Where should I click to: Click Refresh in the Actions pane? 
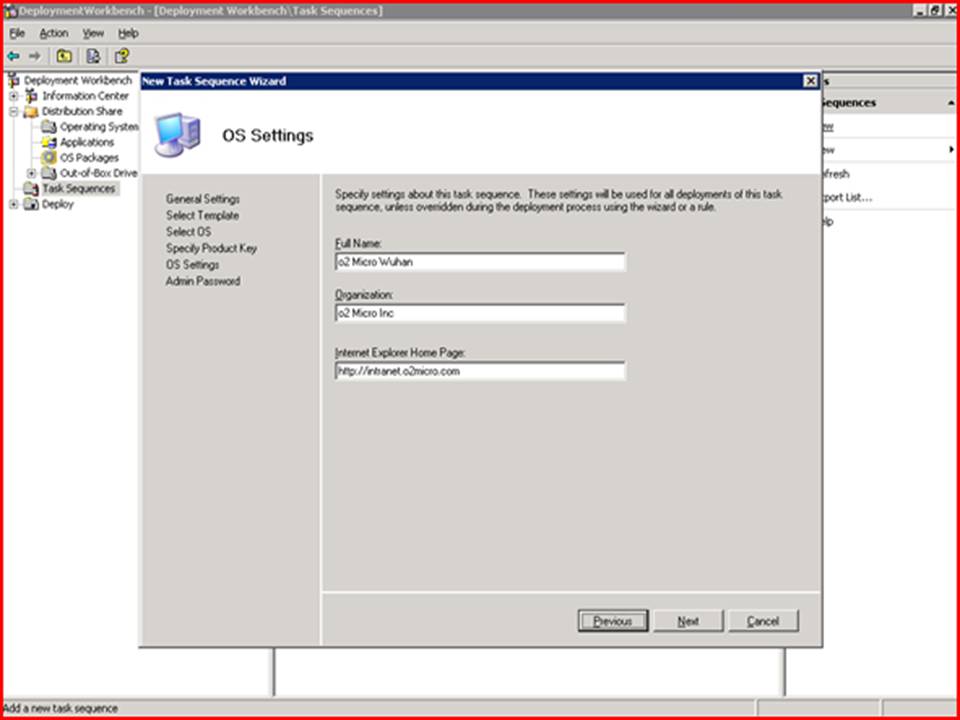pyautogui.click(x=834, y=174)
